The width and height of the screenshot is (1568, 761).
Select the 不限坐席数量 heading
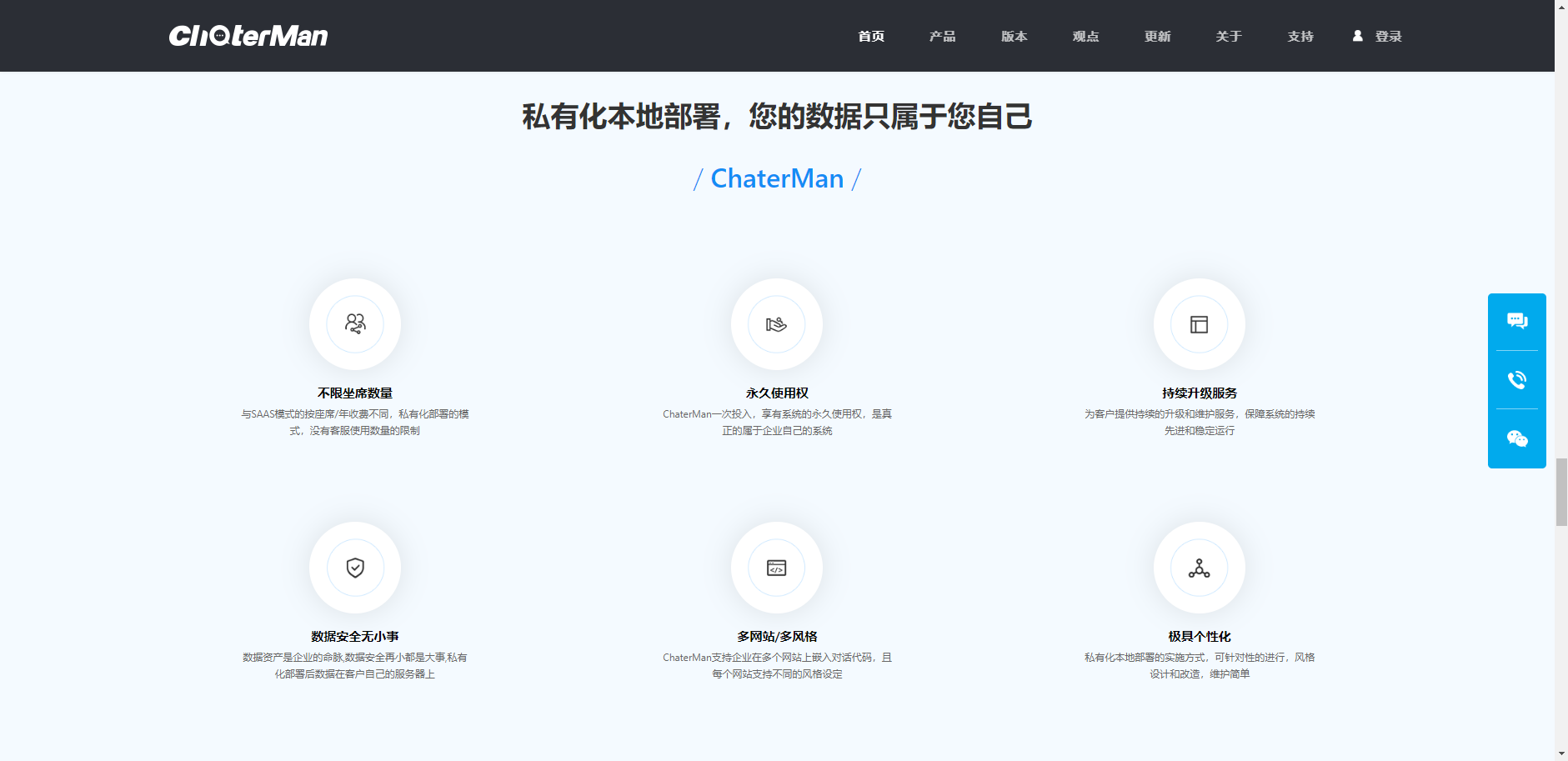coord(355,393)
